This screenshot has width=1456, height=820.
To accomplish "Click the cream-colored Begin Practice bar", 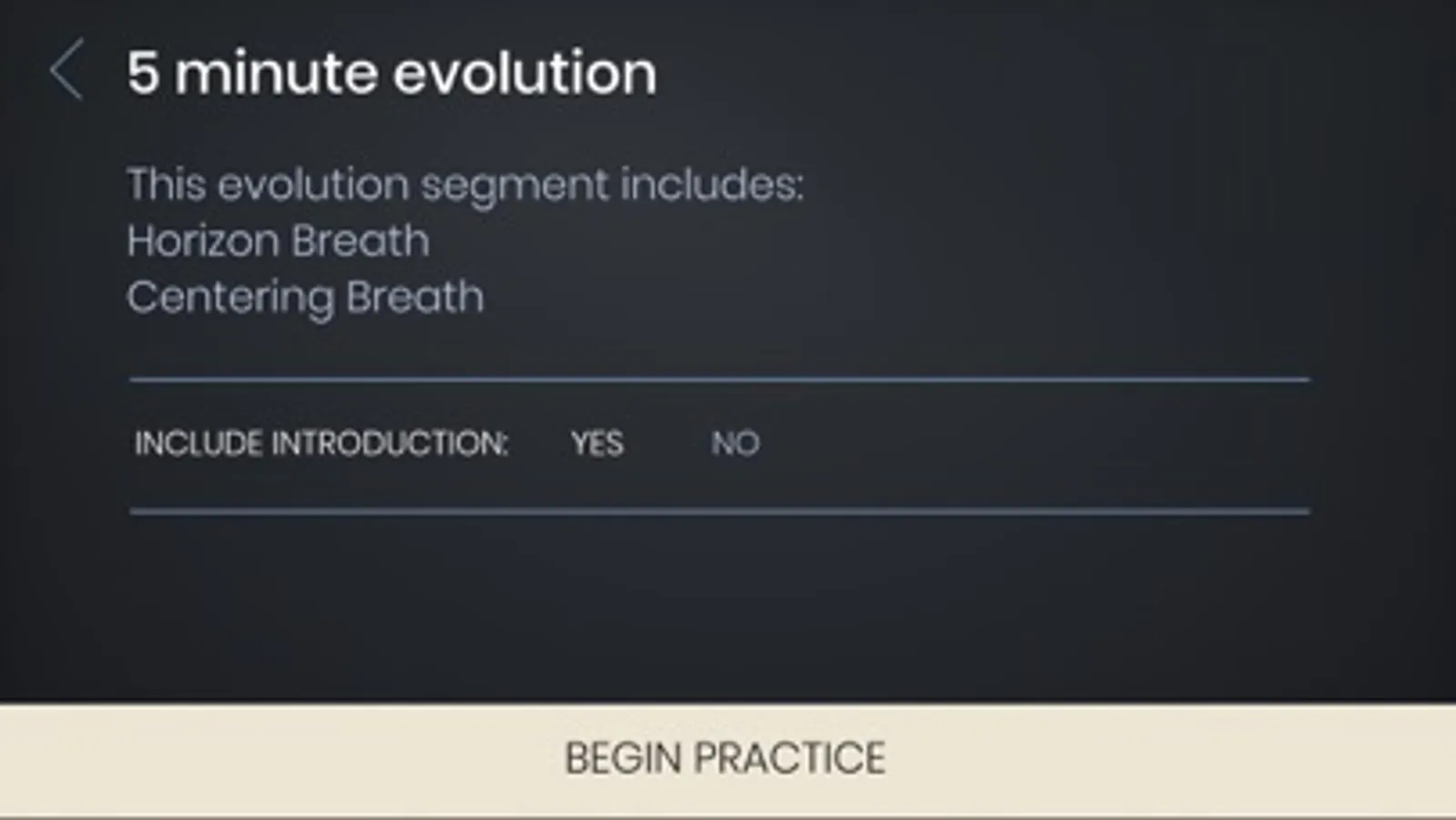I will click(726, 758).
